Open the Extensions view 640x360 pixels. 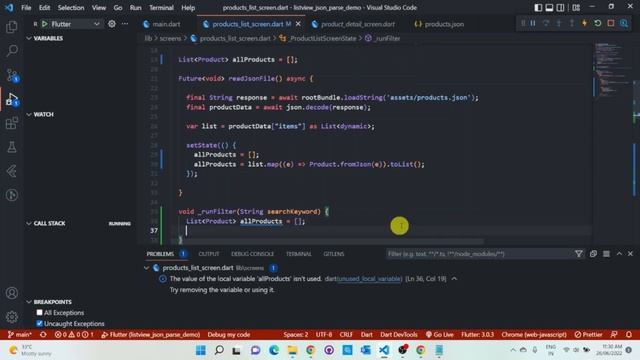12,123
